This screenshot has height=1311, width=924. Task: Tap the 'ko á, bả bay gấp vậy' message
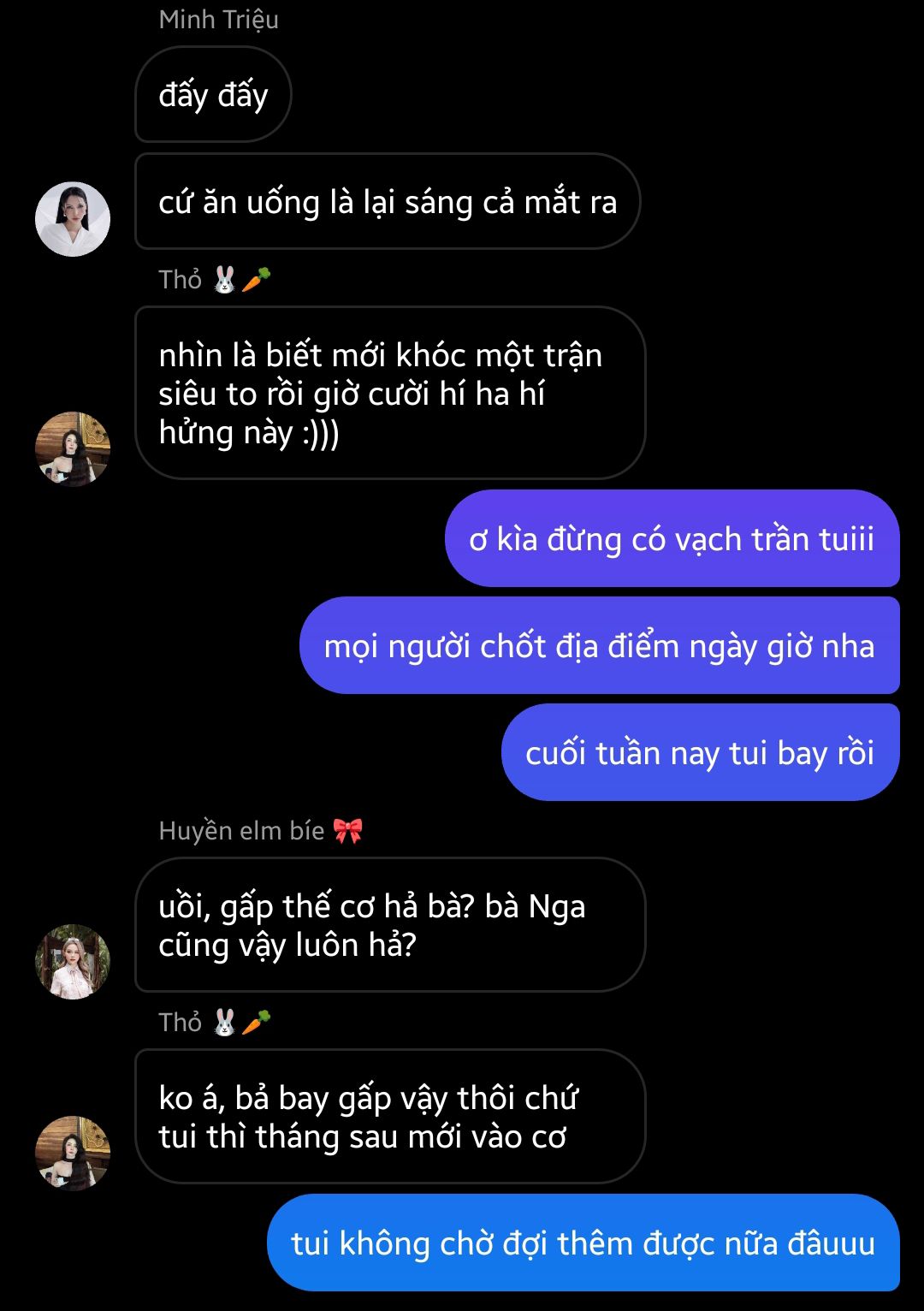(390, 1117)
